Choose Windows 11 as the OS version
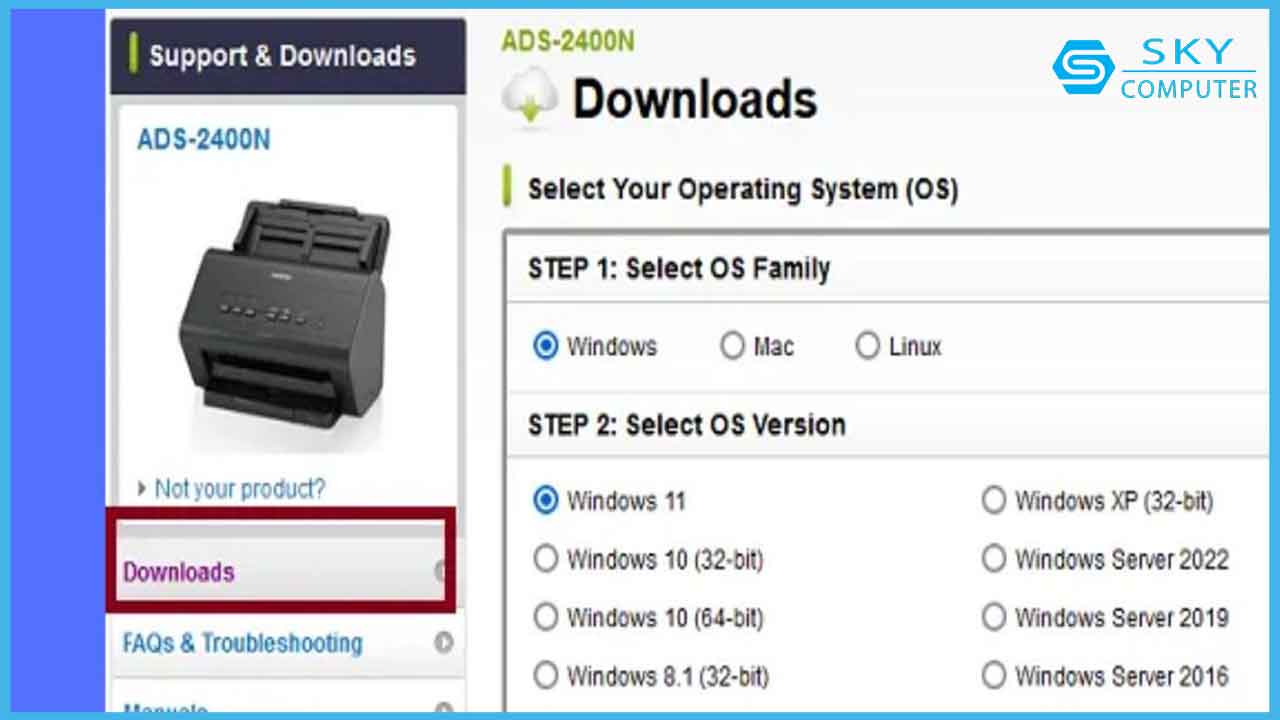The image size is (1280, 720). coord(545,500)
